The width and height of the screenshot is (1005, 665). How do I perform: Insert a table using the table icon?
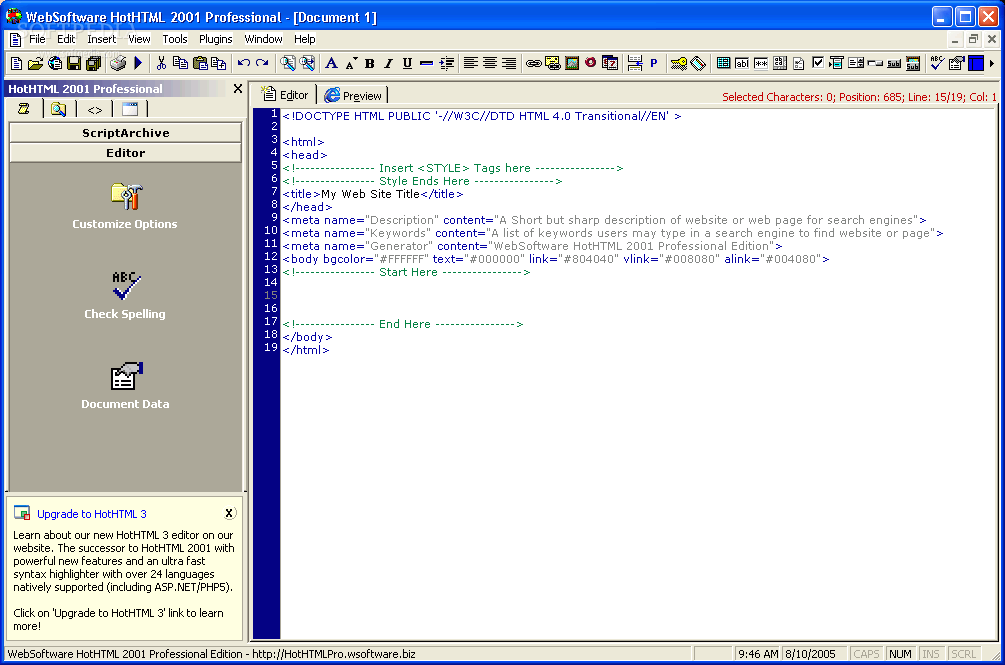[x=723, y=63]
